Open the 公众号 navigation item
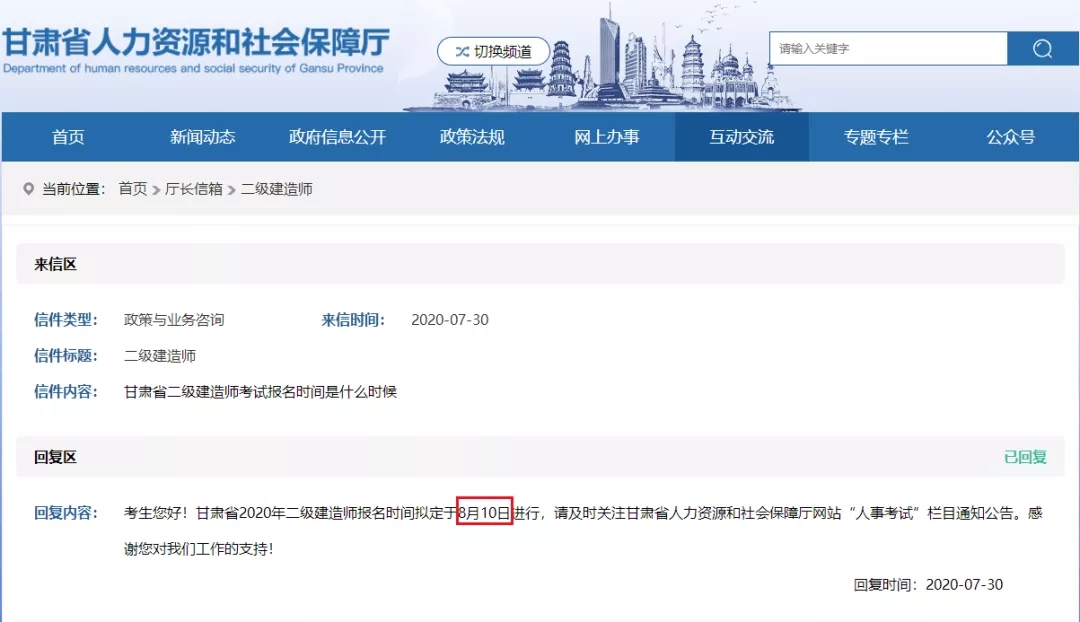 click(x=1011, y=137)
